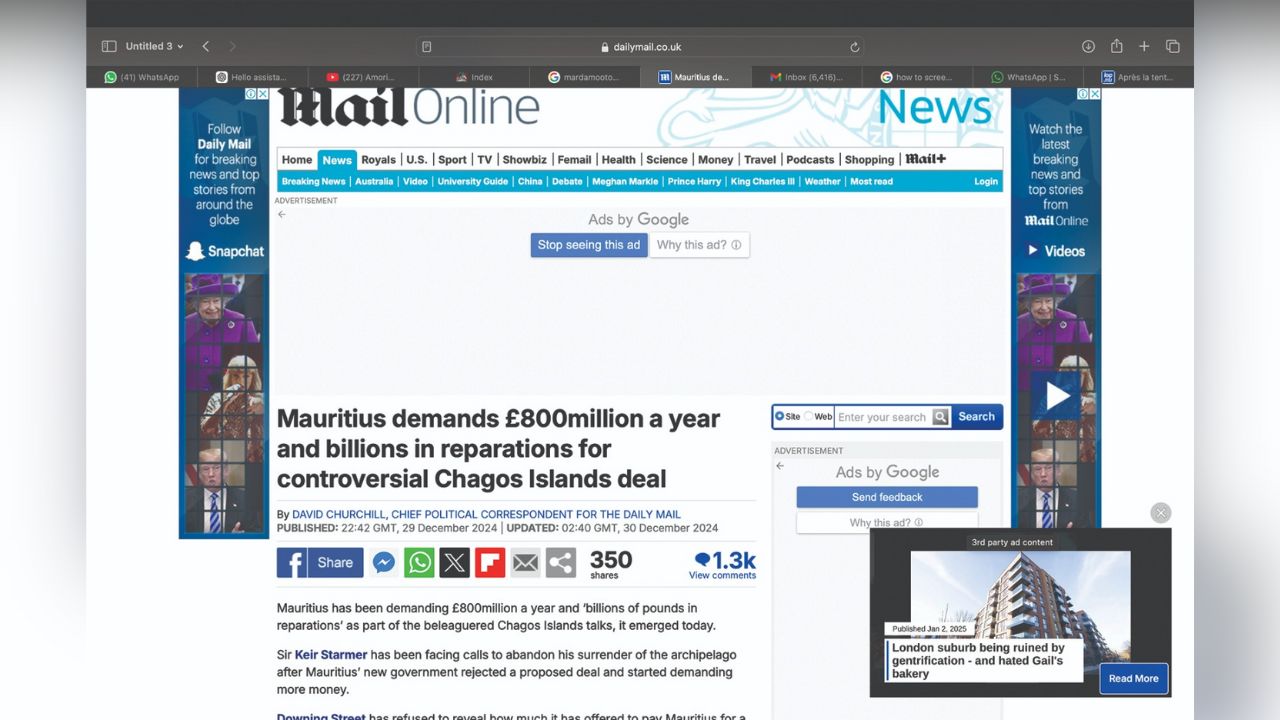Viewport: 1280px width, 720px height.
Task: Open the Royals navigation menu item
Action: tap(378, 160)
